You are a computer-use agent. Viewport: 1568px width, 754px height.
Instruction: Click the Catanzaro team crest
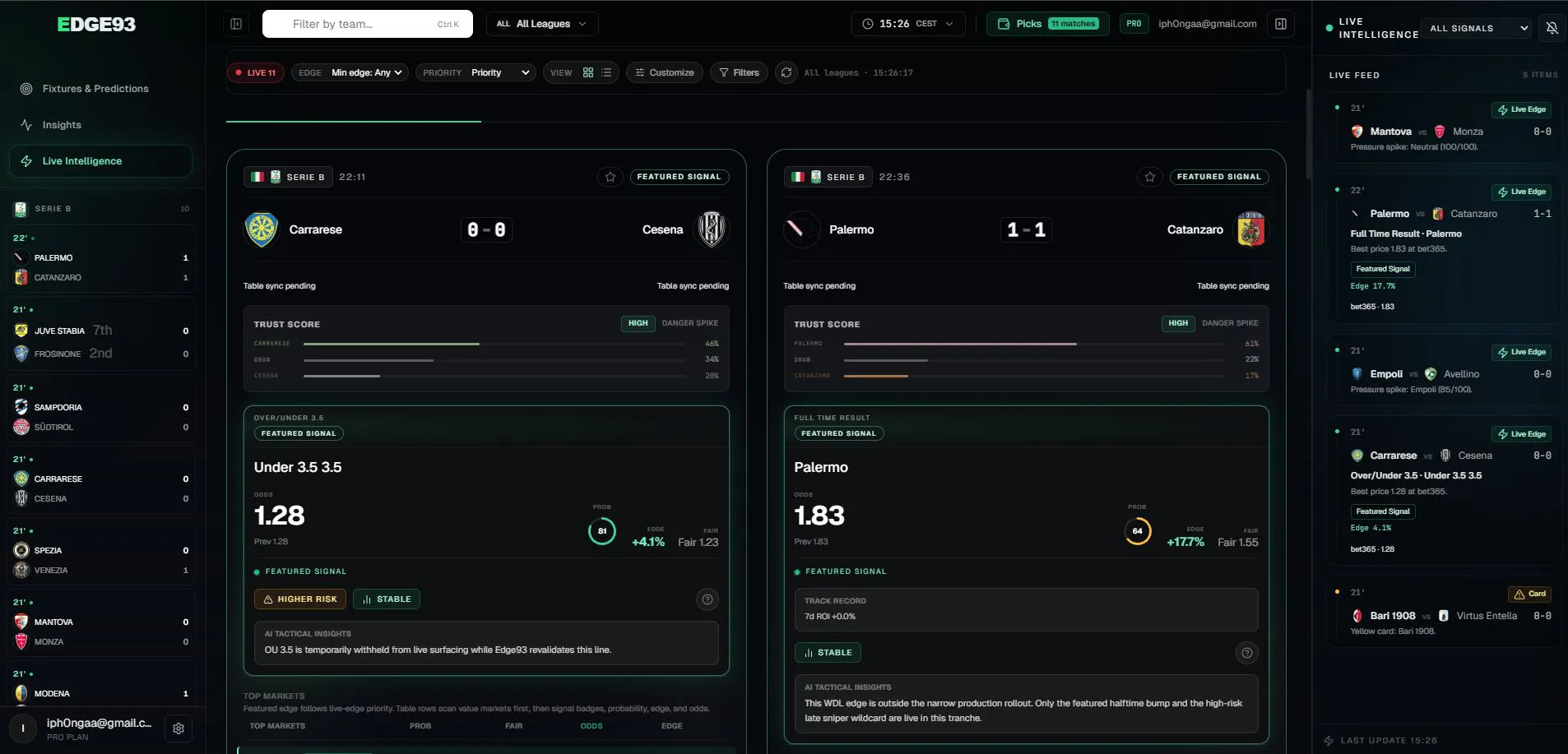point(1251,229)
